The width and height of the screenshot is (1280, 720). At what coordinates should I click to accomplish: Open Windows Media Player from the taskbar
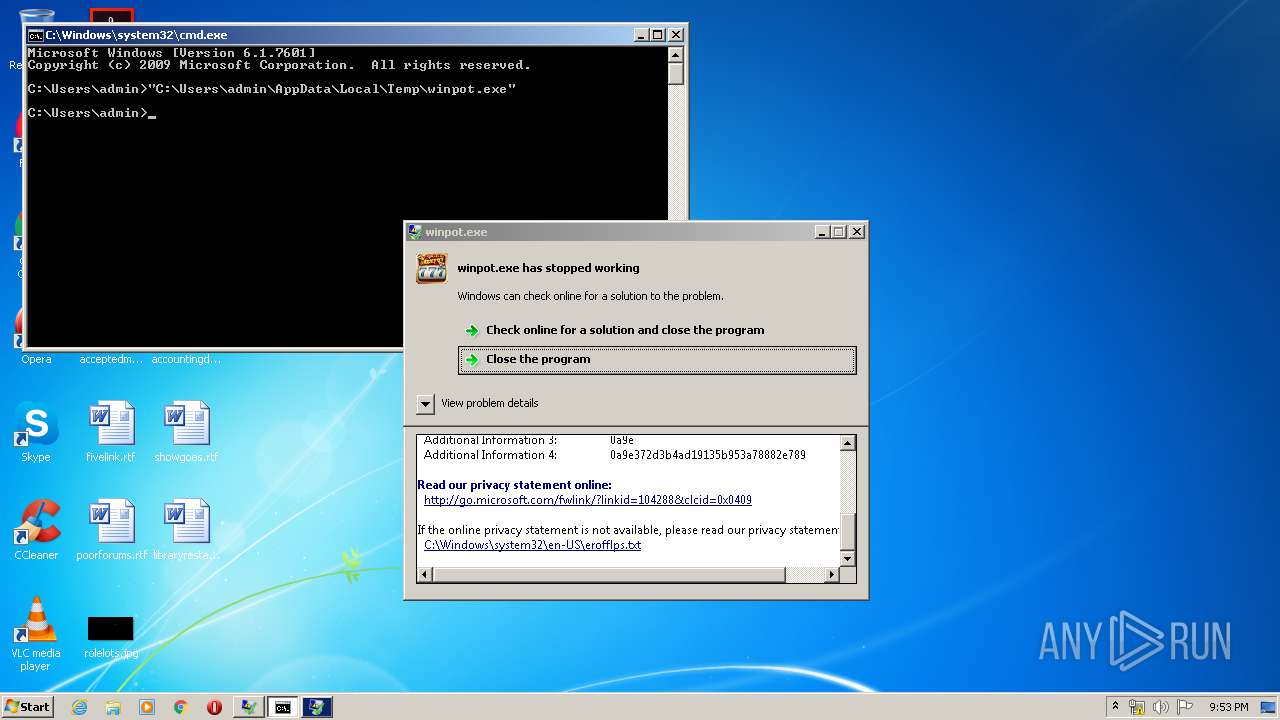(x=147, y=707)
